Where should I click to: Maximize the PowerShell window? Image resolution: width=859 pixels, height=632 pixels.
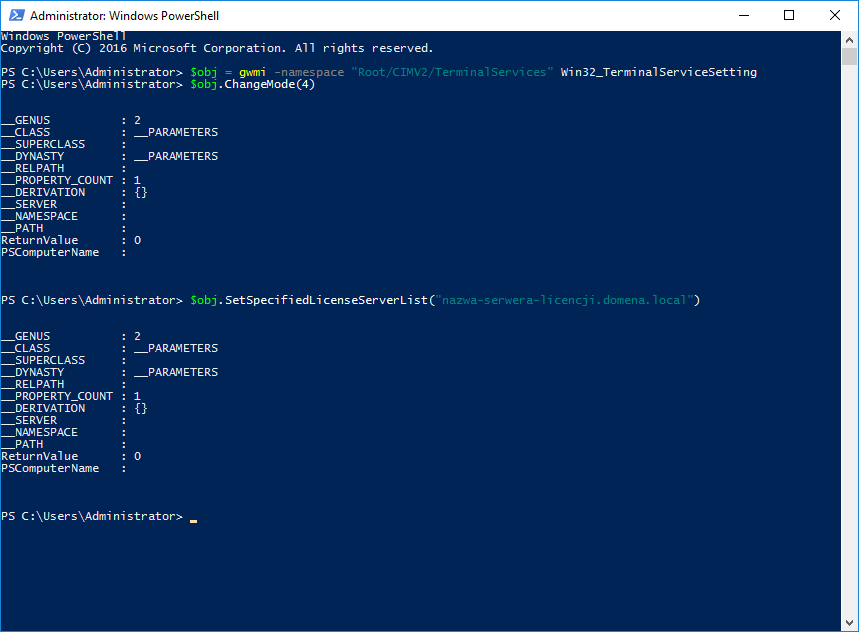click(x=789, y=15)
